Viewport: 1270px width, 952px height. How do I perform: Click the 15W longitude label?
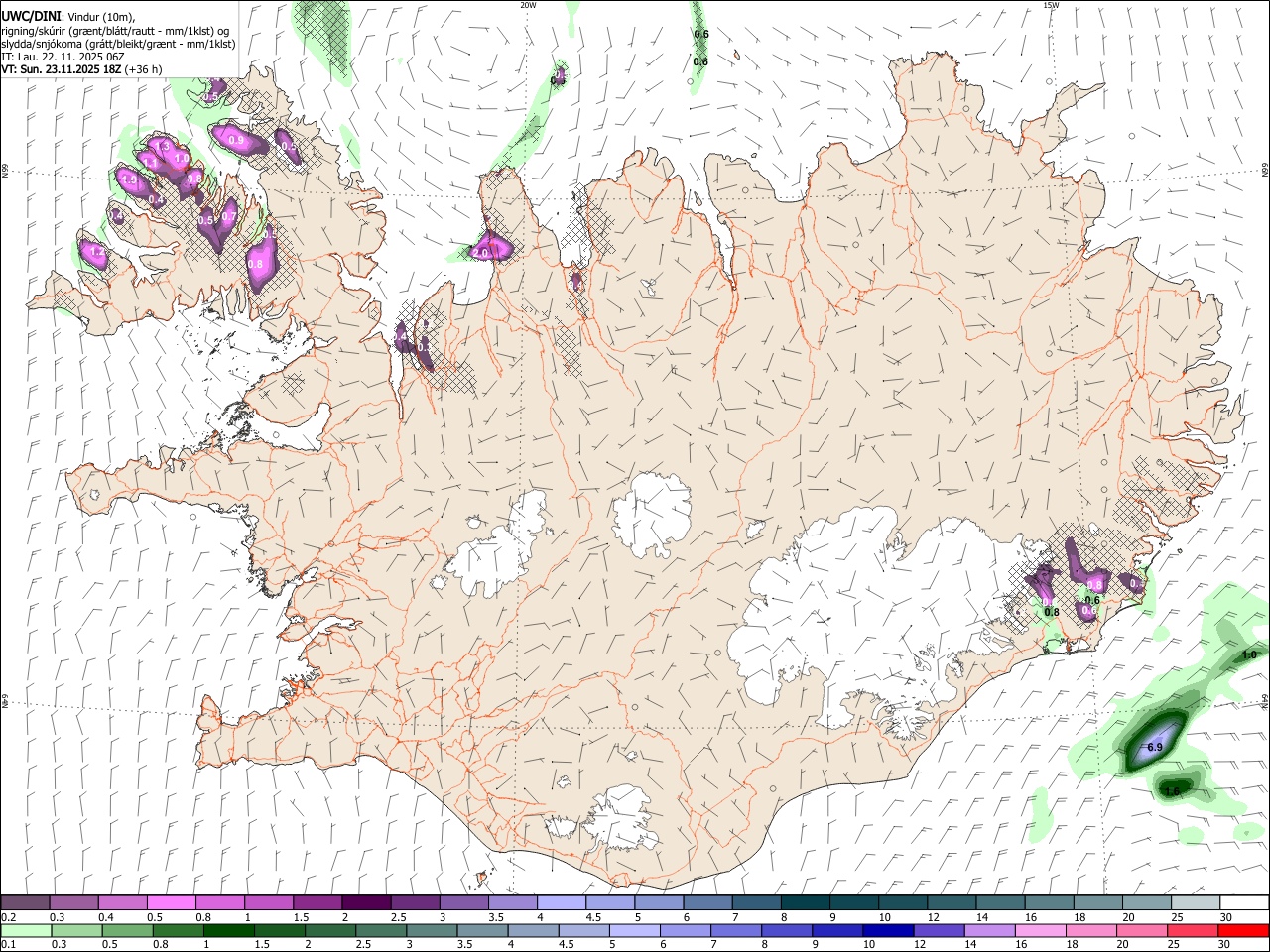pos(1050,5)
